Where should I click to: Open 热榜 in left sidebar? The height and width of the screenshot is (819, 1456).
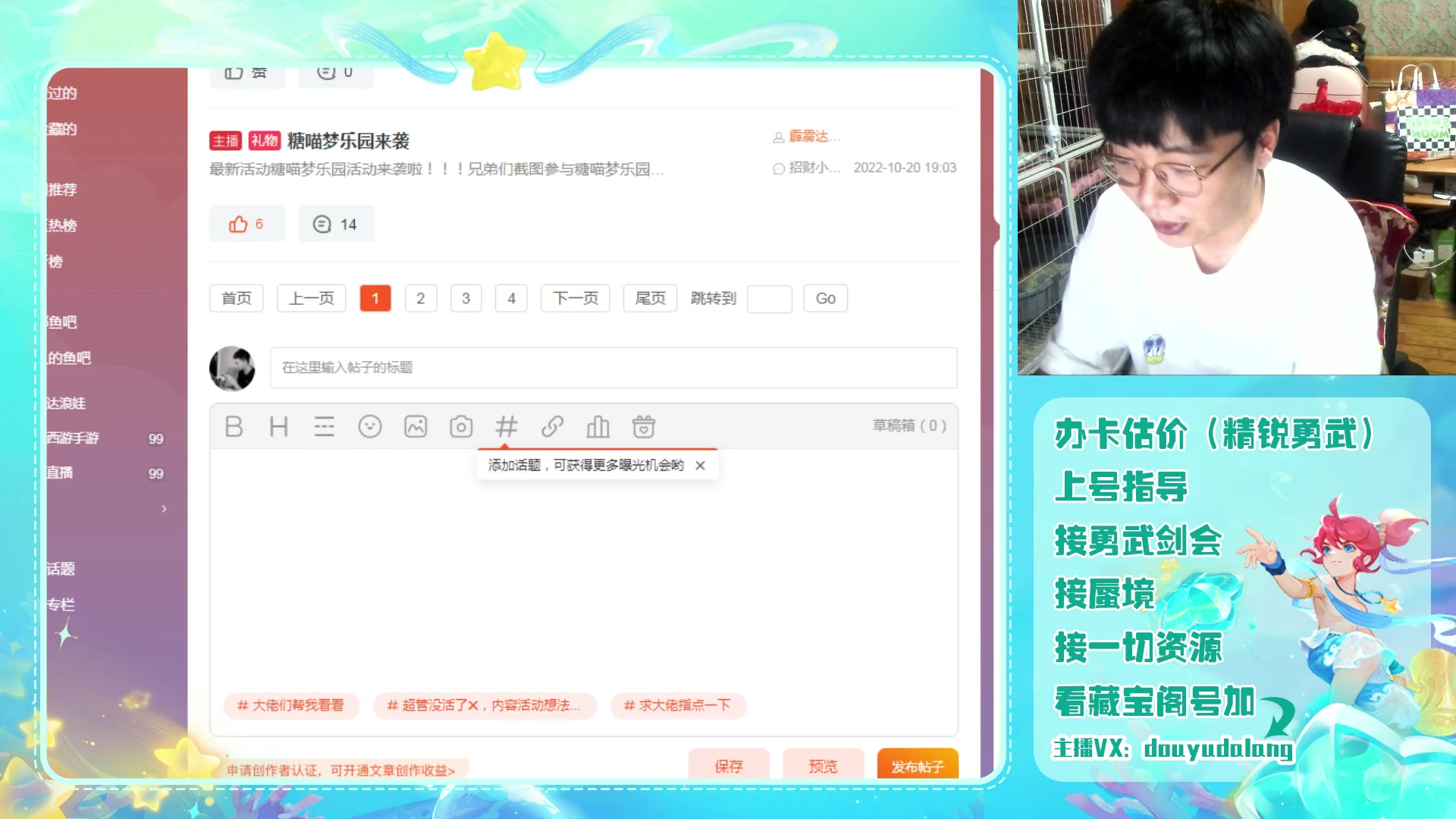pyautogui.click(x=62, y=225)
